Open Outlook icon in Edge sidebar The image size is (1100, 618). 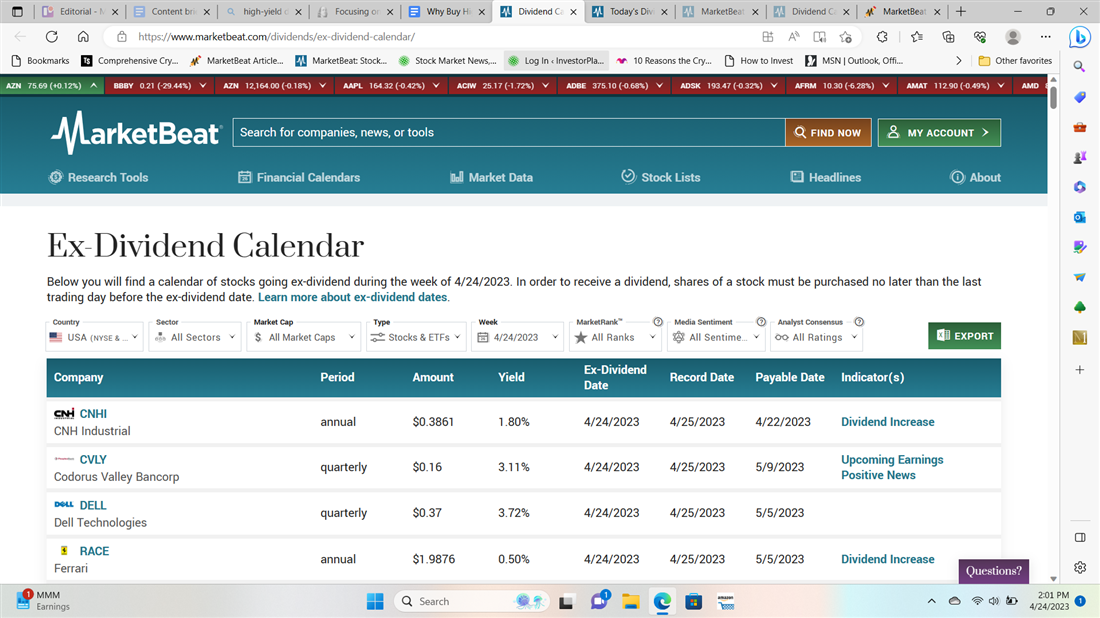1080,217
